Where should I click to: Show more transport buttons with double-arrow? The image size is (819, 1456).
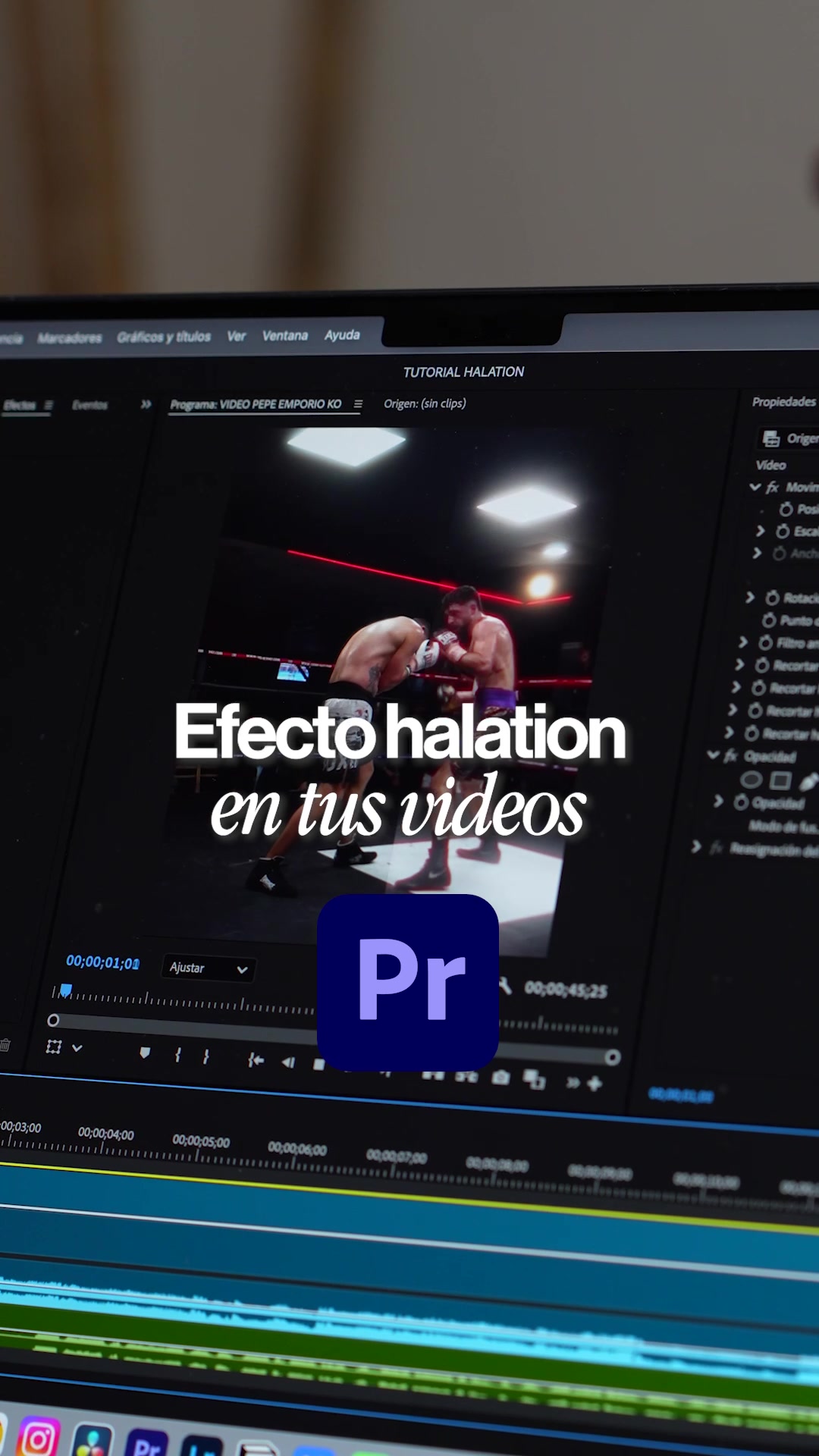click(x=573, y=1082)
